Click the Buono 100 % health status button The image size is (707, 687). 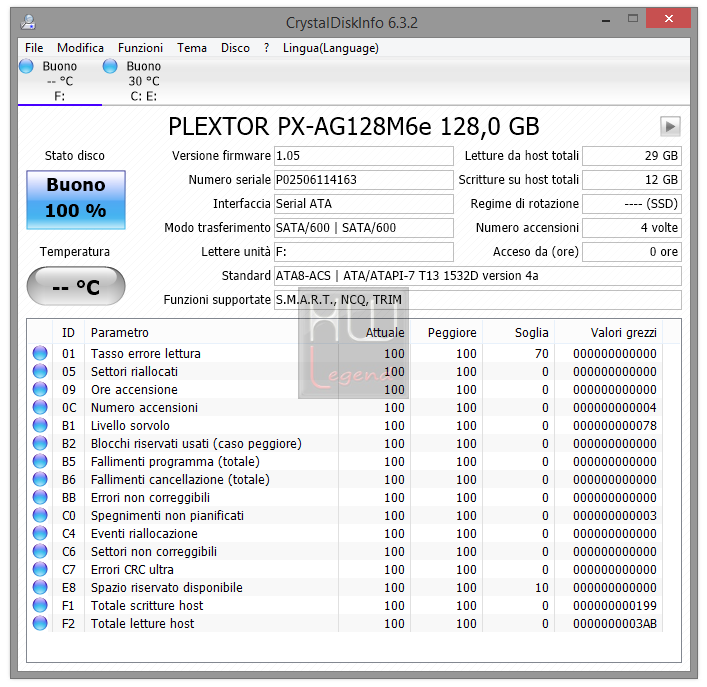(76, 200)
